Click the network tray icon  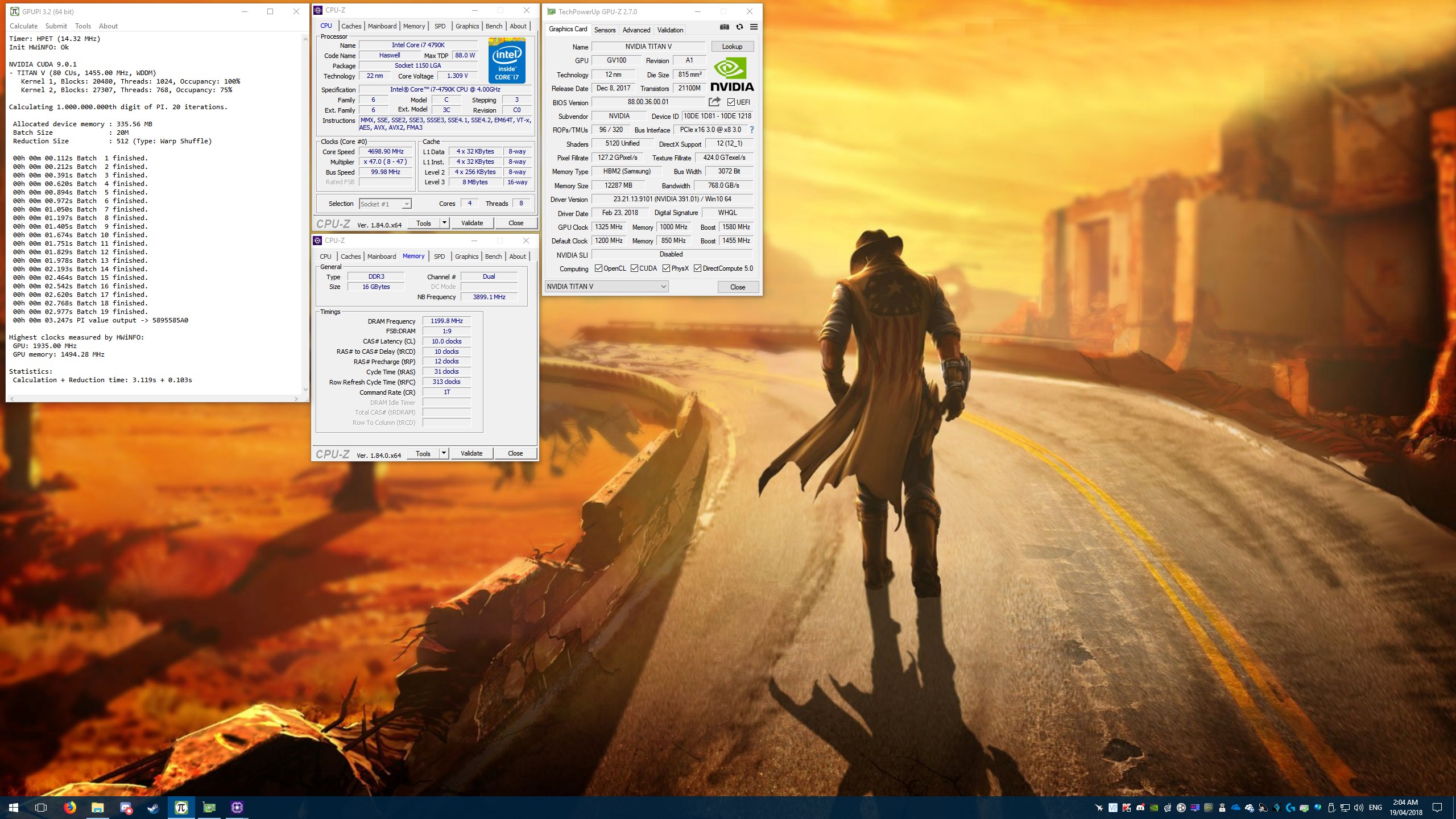(1345, 808)
